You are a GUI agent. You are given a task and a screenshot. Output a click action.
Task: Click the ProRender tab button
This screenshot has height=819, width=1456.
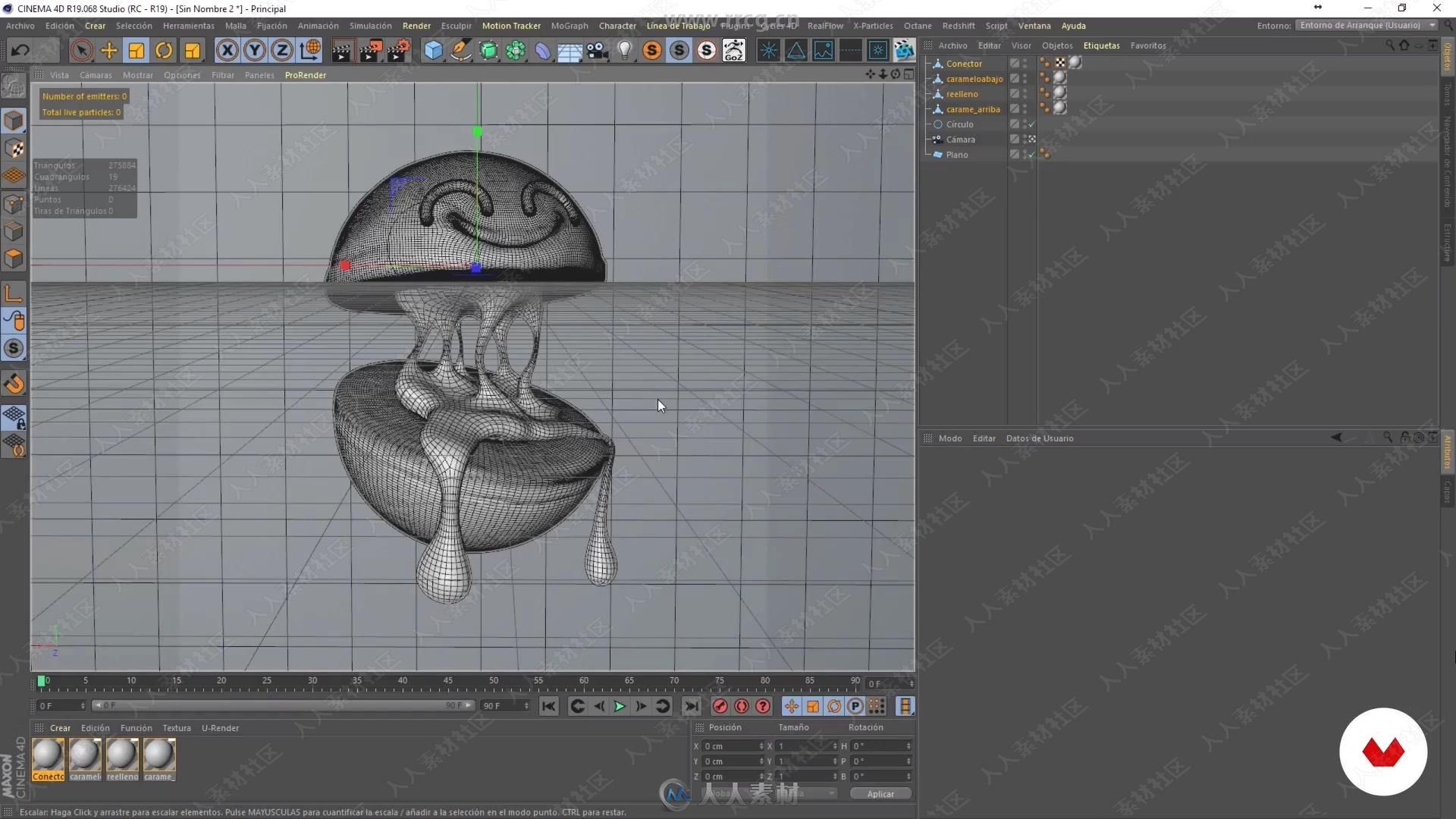tap(305, 74)
